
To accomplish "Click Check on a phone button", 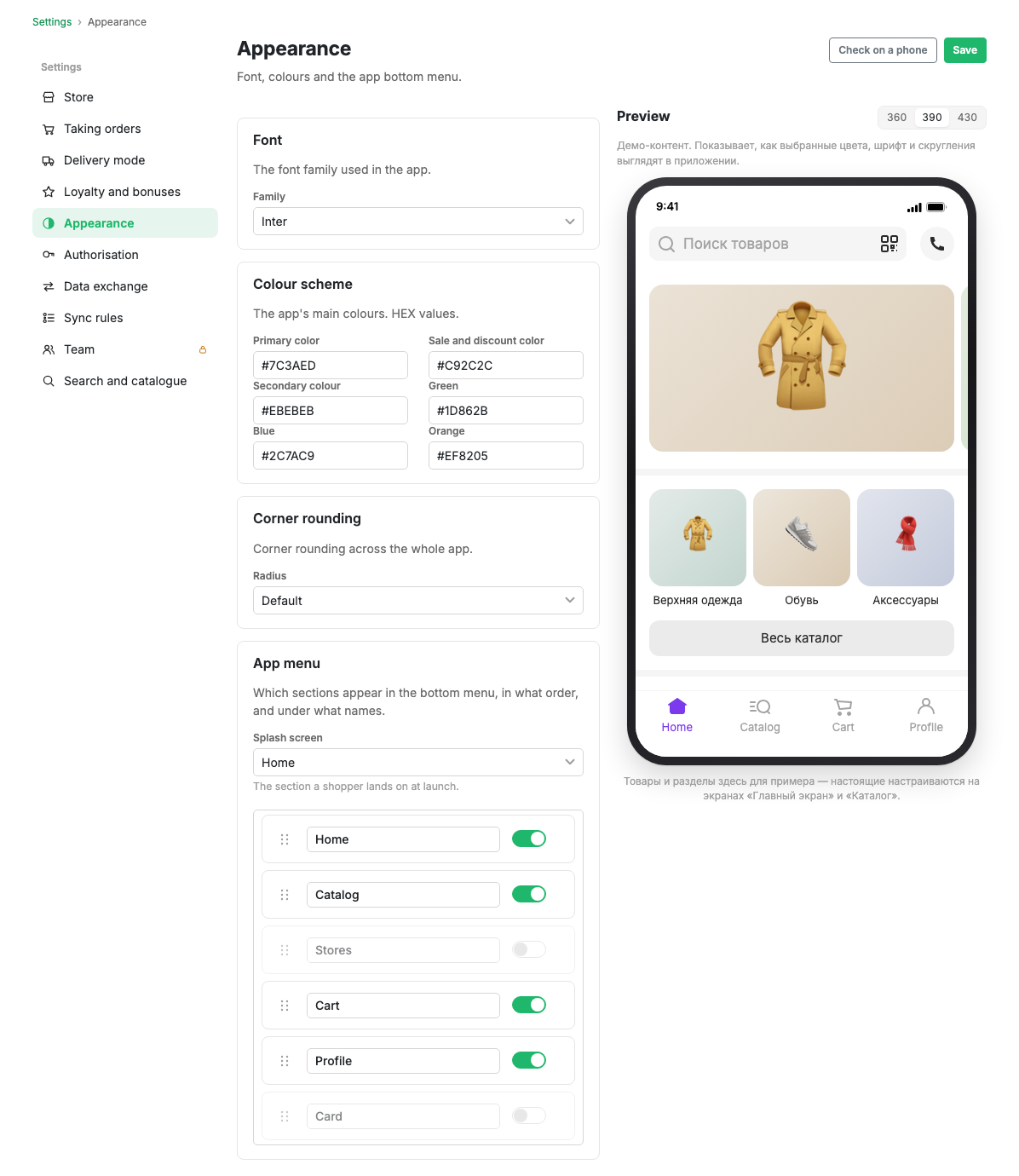I will point(883,50).
